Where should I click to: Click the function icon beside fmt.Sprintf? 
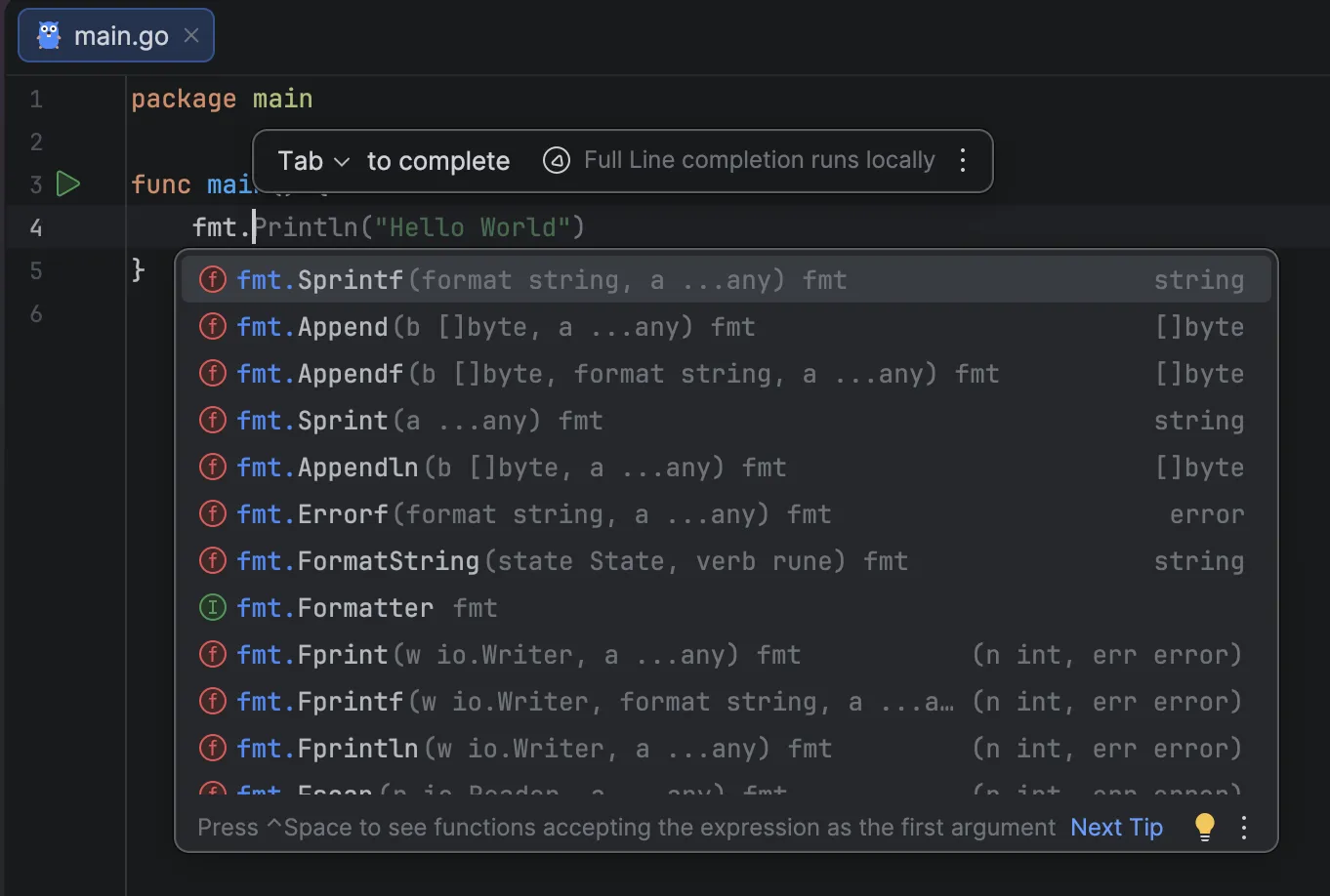(212, 280)
